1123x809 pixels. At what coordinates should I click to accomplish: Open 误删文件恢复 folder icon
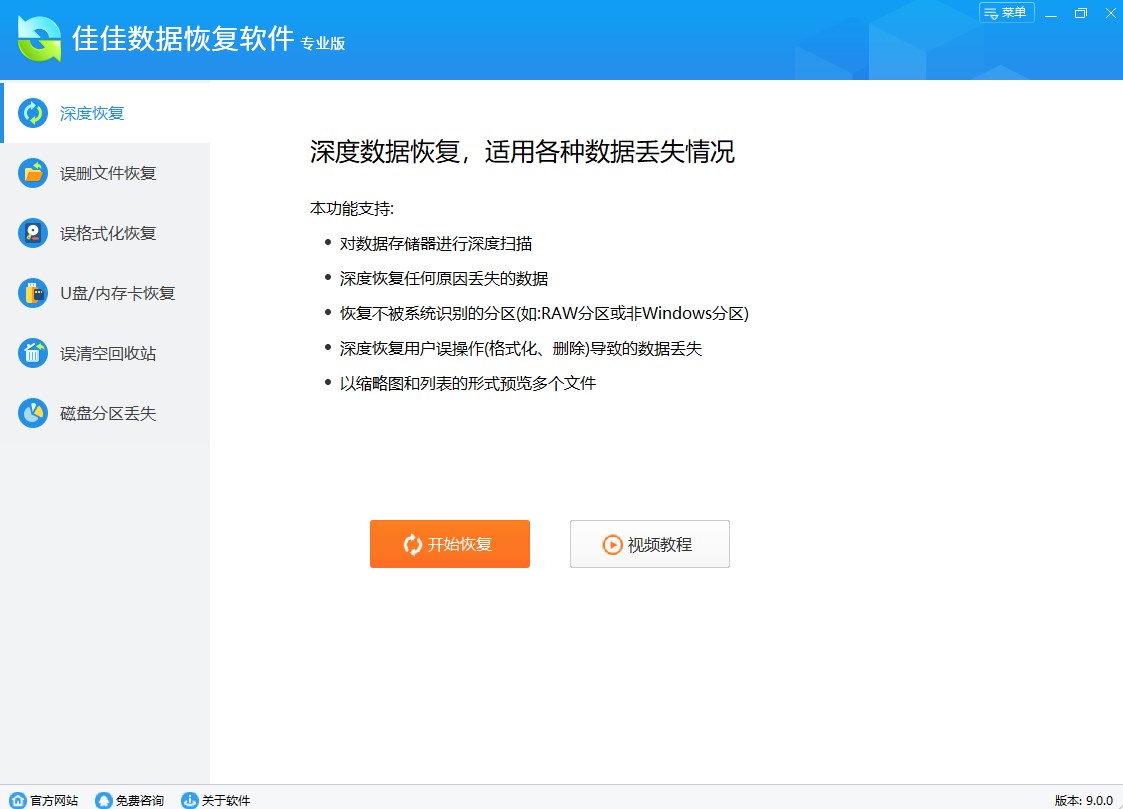pos(33,173)
